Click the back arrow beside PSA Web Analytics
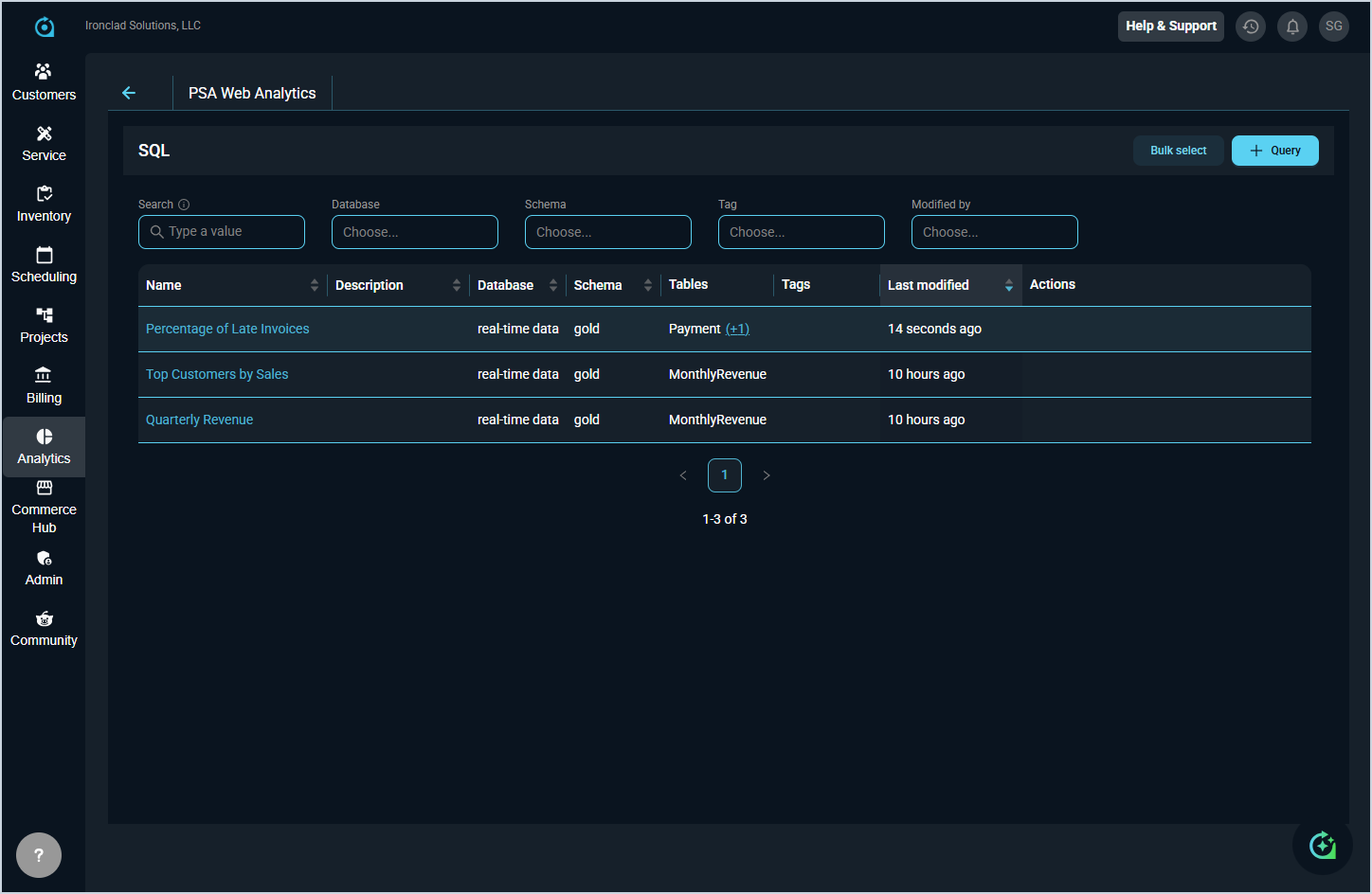 (x=129, y=93)
